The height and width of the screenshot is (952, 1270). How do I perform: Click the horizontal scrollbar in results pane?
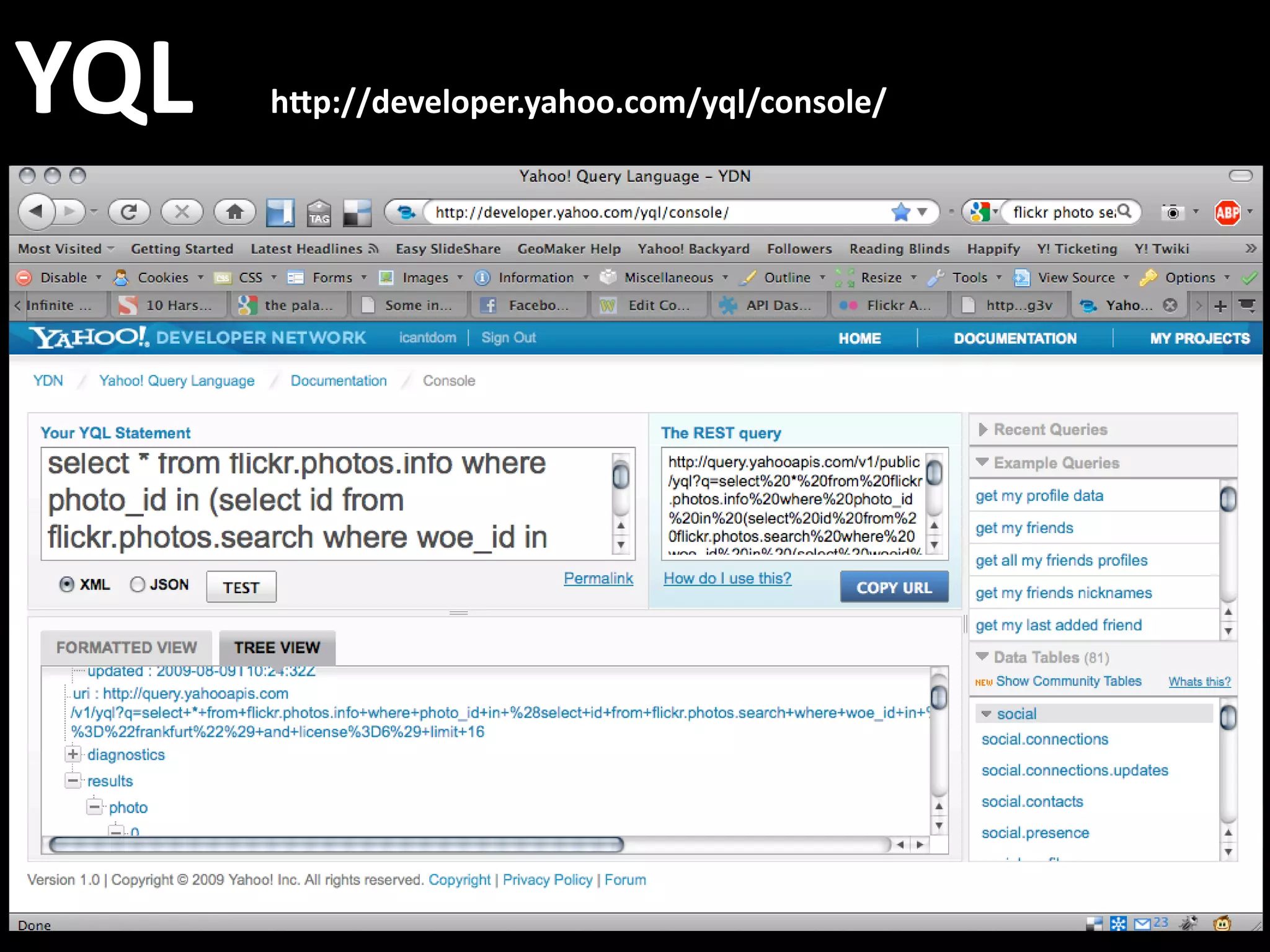(x=336, y=845)
